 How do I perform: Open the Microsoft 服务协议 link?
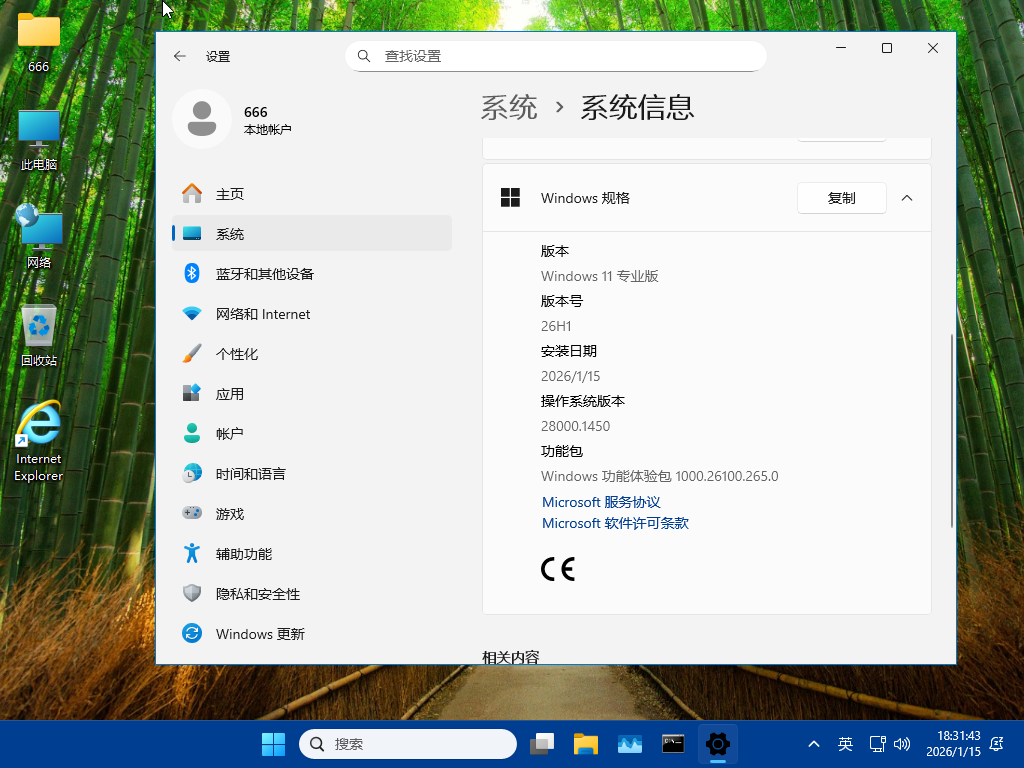pos(601,502)
